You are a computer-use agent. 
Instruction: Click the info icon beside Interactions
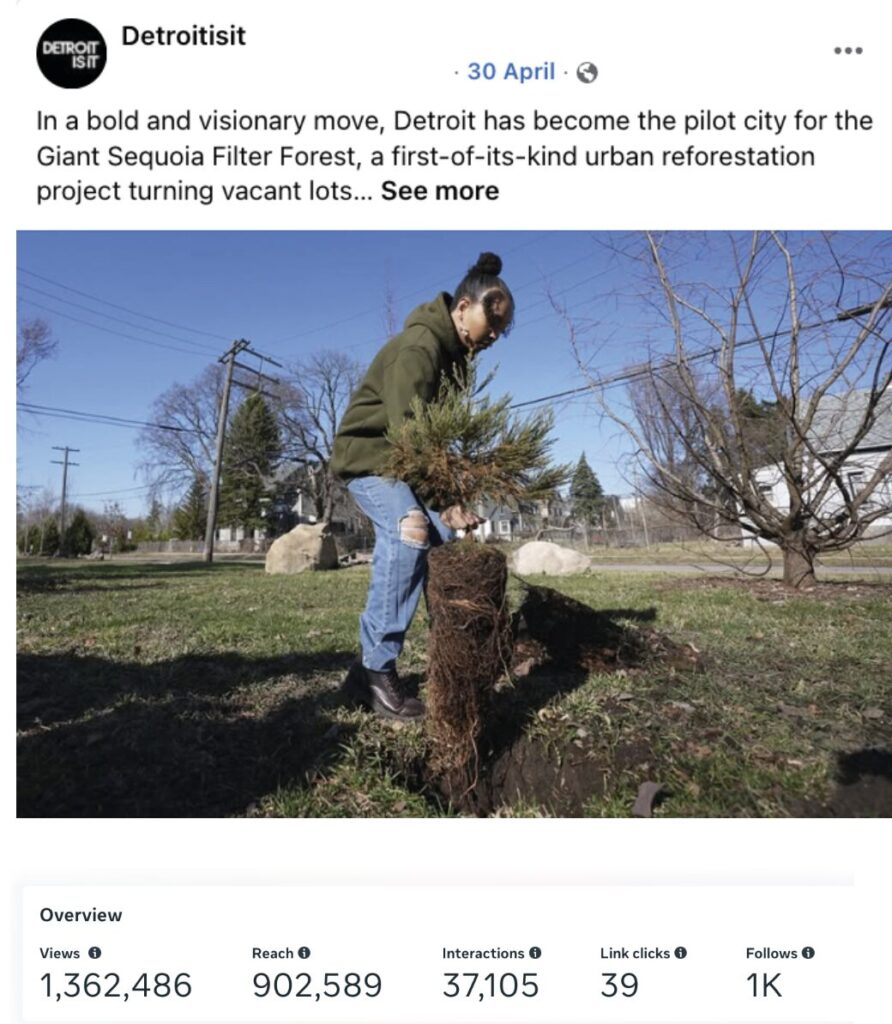(x=535, y=953)
